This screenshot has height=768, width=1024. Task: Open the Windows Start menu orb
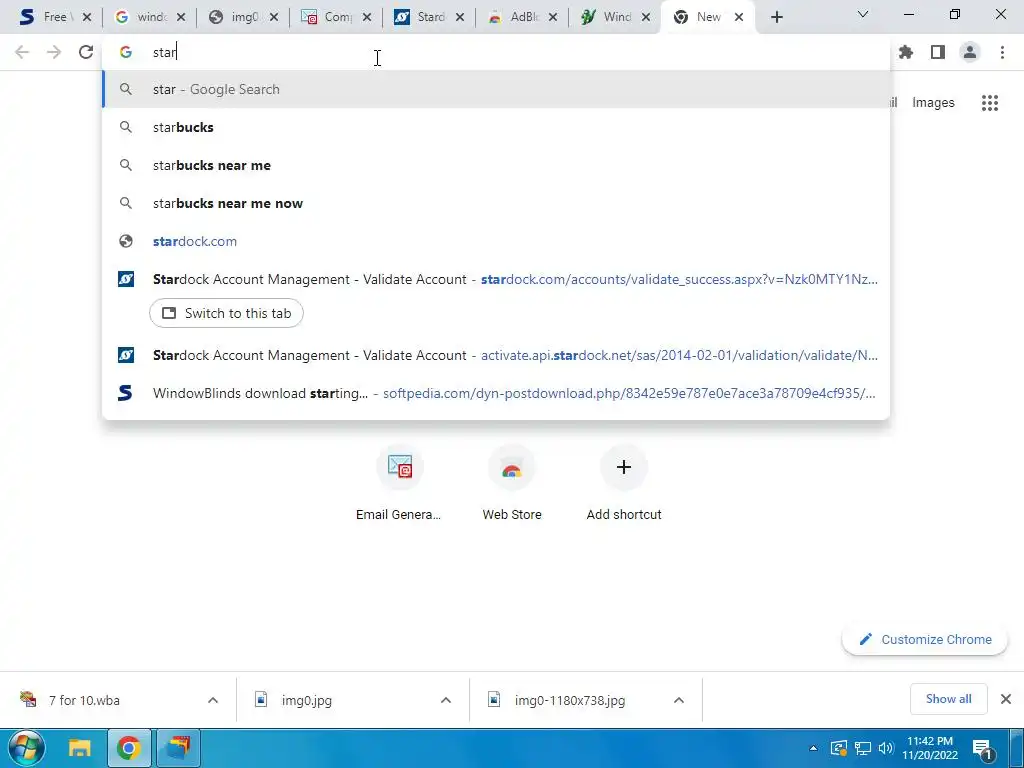pos(26,748)
